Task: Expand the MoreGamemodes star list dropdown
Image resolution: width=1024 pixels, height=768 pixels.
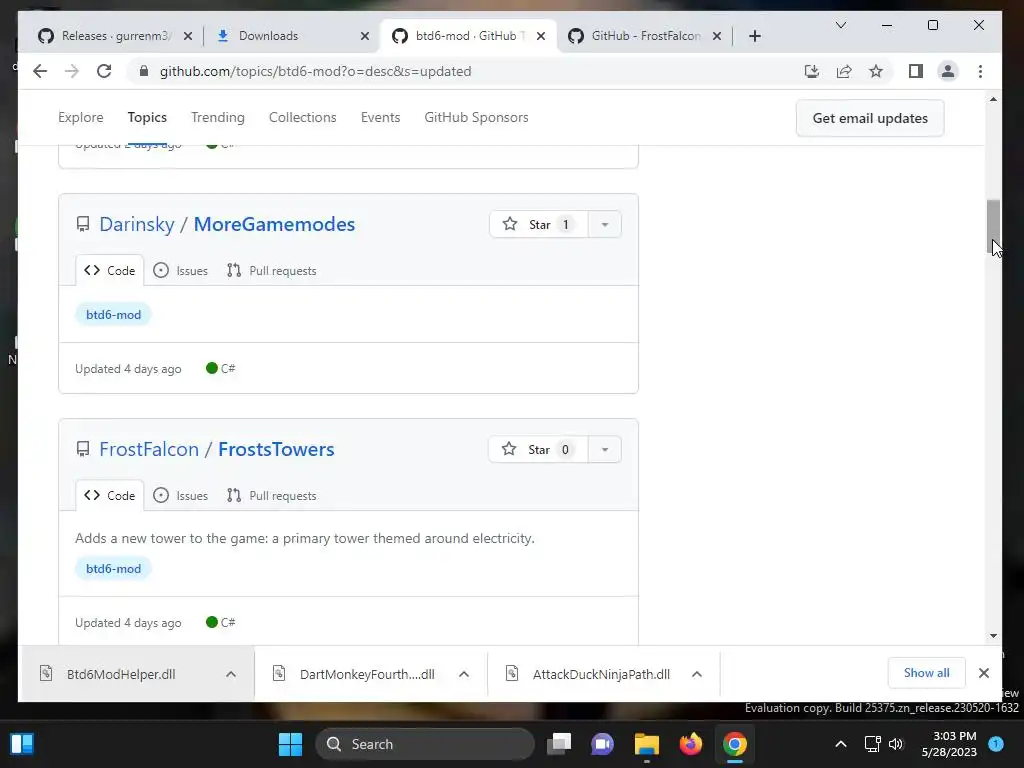Action: tap(605, 225)
